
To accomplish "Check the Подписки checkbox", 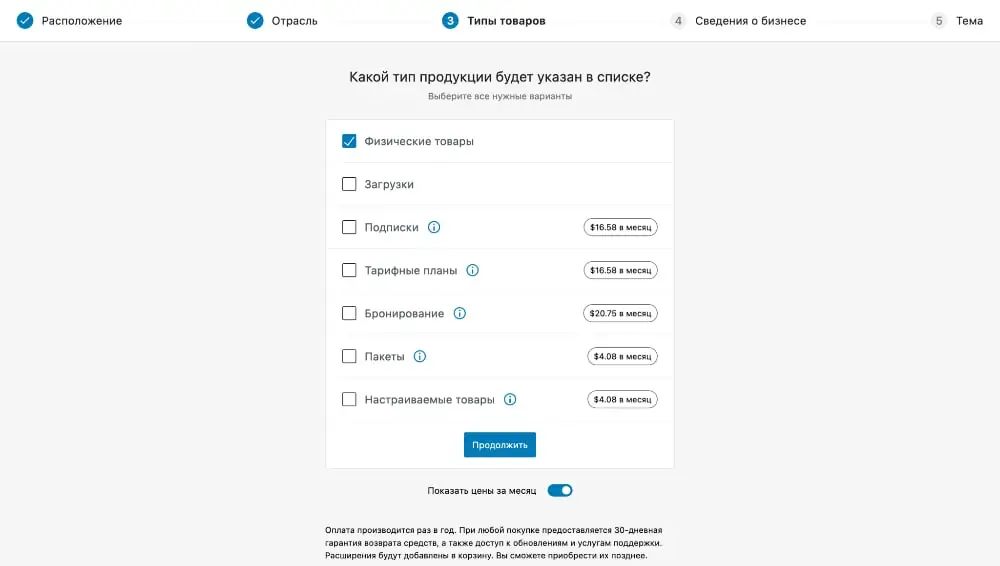I will [x=349, y=227].
